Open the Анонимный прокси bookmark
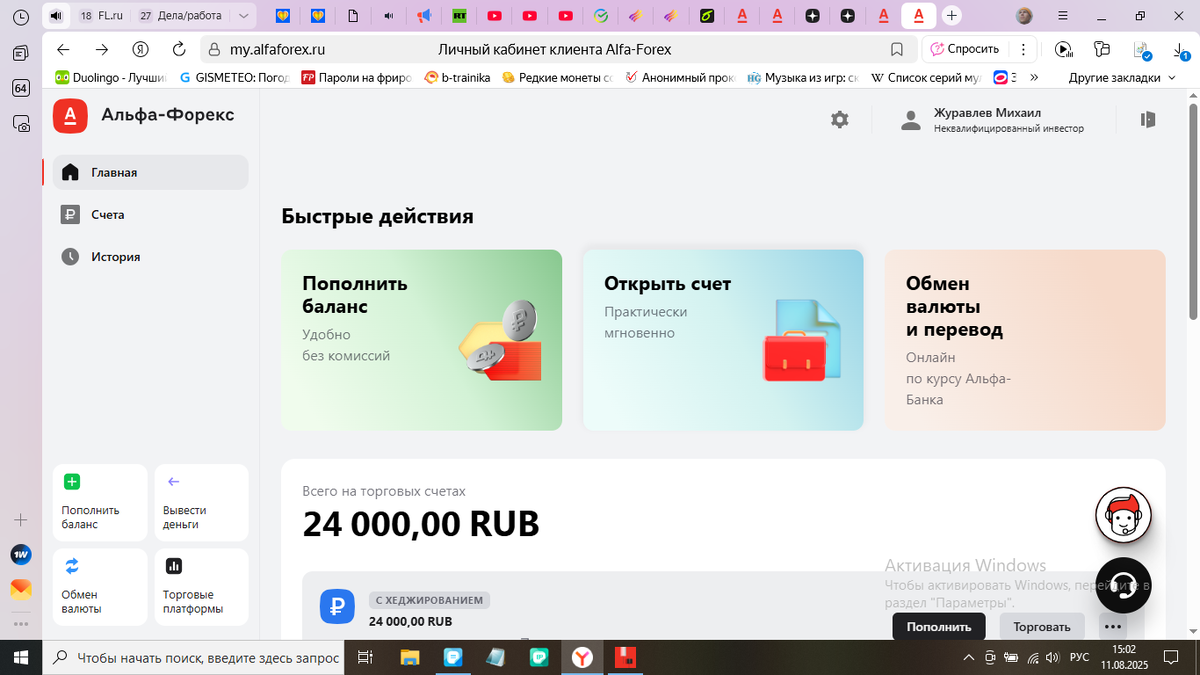The height and width of the screenshot is (675, 1200). tap(681, 77)
